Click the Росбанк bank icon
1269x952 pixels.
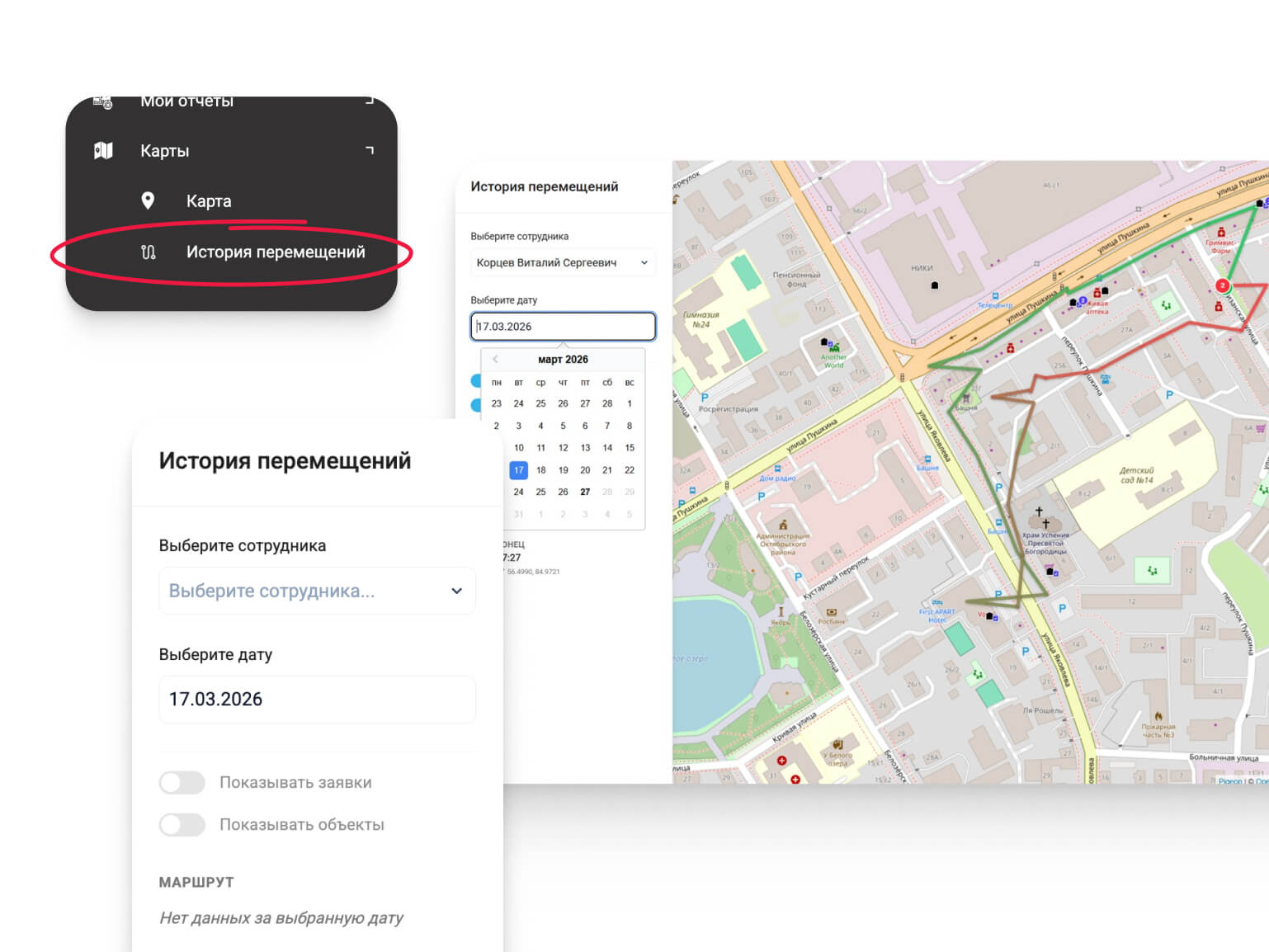[831, 612]
